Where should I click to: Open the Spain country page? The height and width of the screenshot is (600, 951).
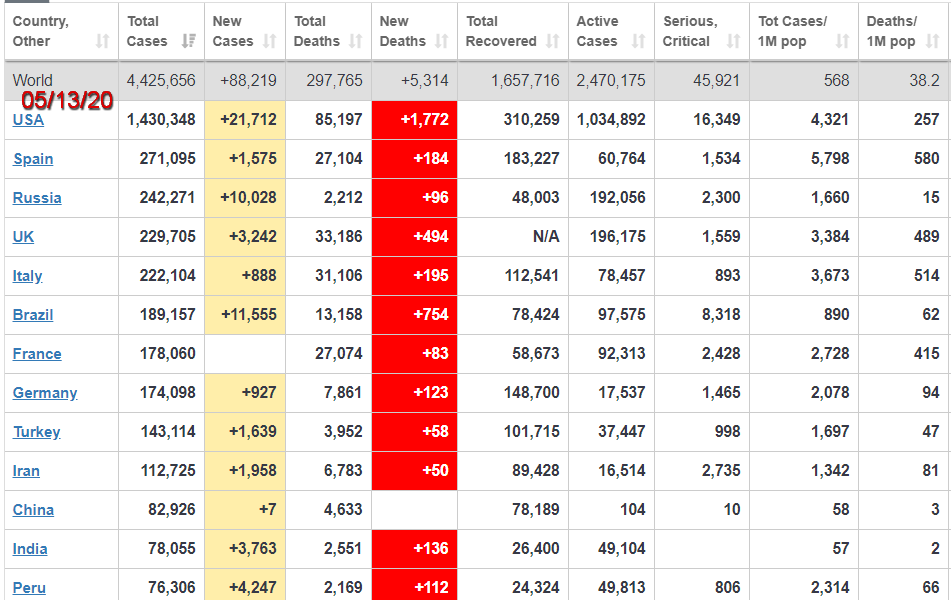33,159
